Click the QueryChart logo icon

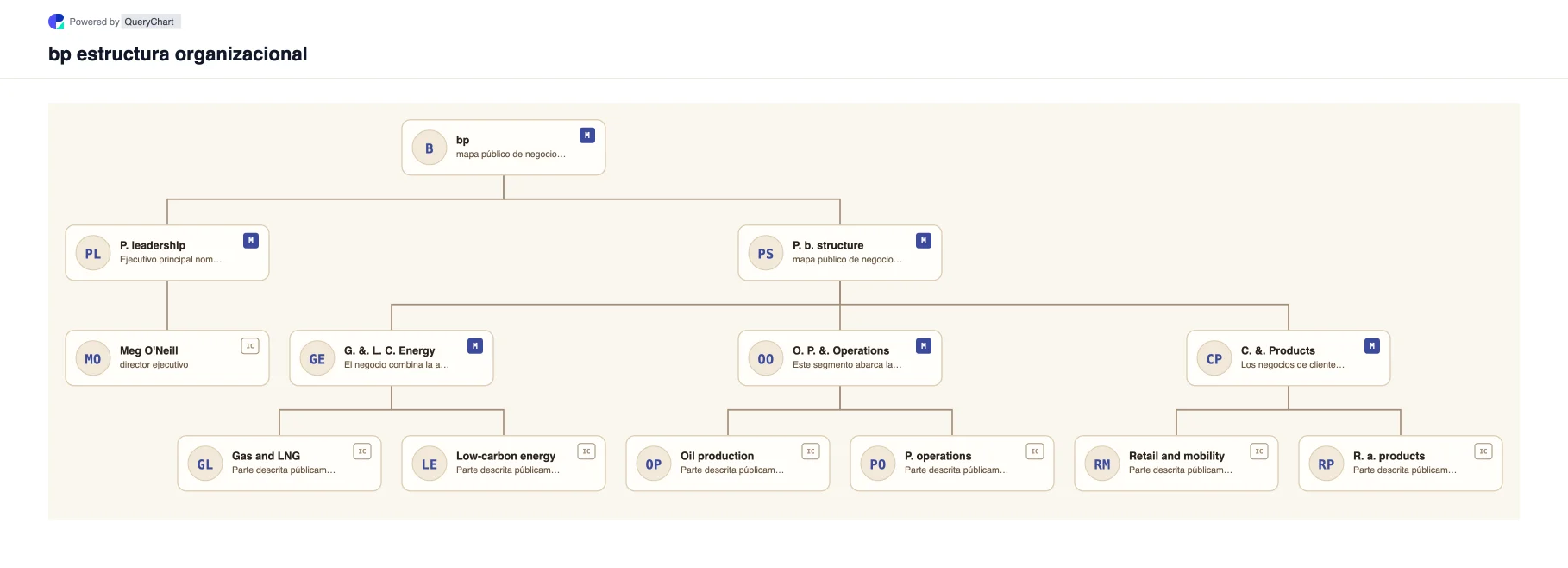pyautogui.click(x=56, y=22)
